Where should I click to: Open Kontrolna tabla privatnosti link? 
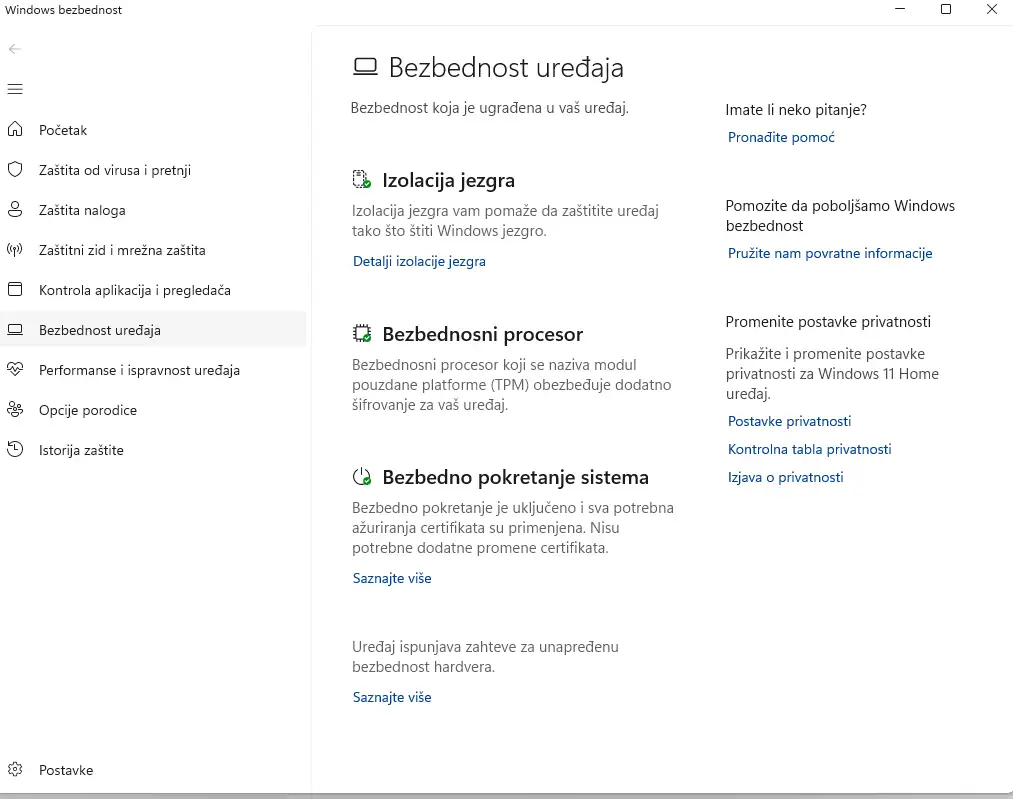809,449
